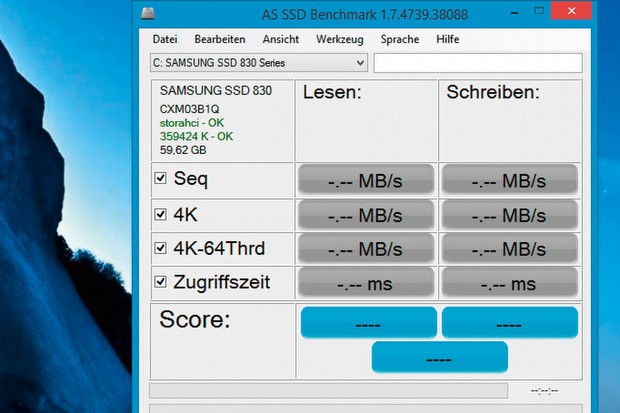Viewport: 620px width, 413px height.
Task: Click the 'storahci - OK' driver status
Action: click(x=192, y=123)
